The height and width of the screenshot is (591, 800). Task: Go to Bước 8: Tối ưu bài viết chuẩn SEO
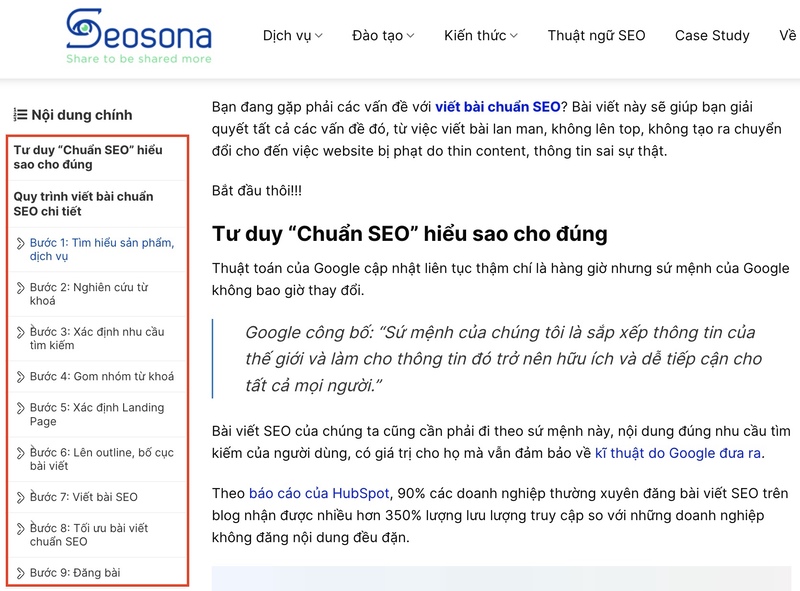(89, 534)
